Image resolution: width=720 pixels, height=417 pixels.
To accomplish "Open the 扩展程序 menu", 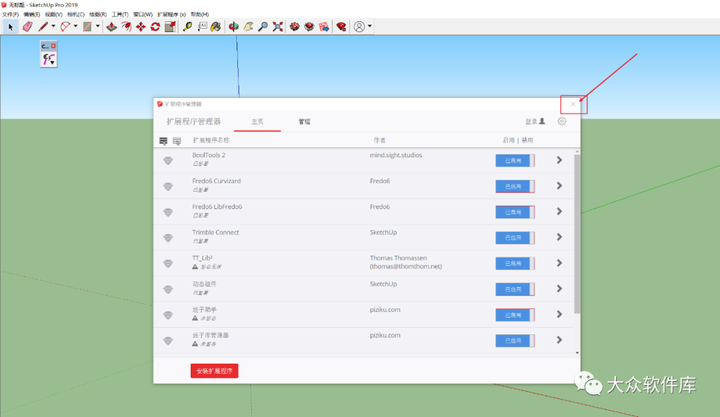I will [172, 15].
